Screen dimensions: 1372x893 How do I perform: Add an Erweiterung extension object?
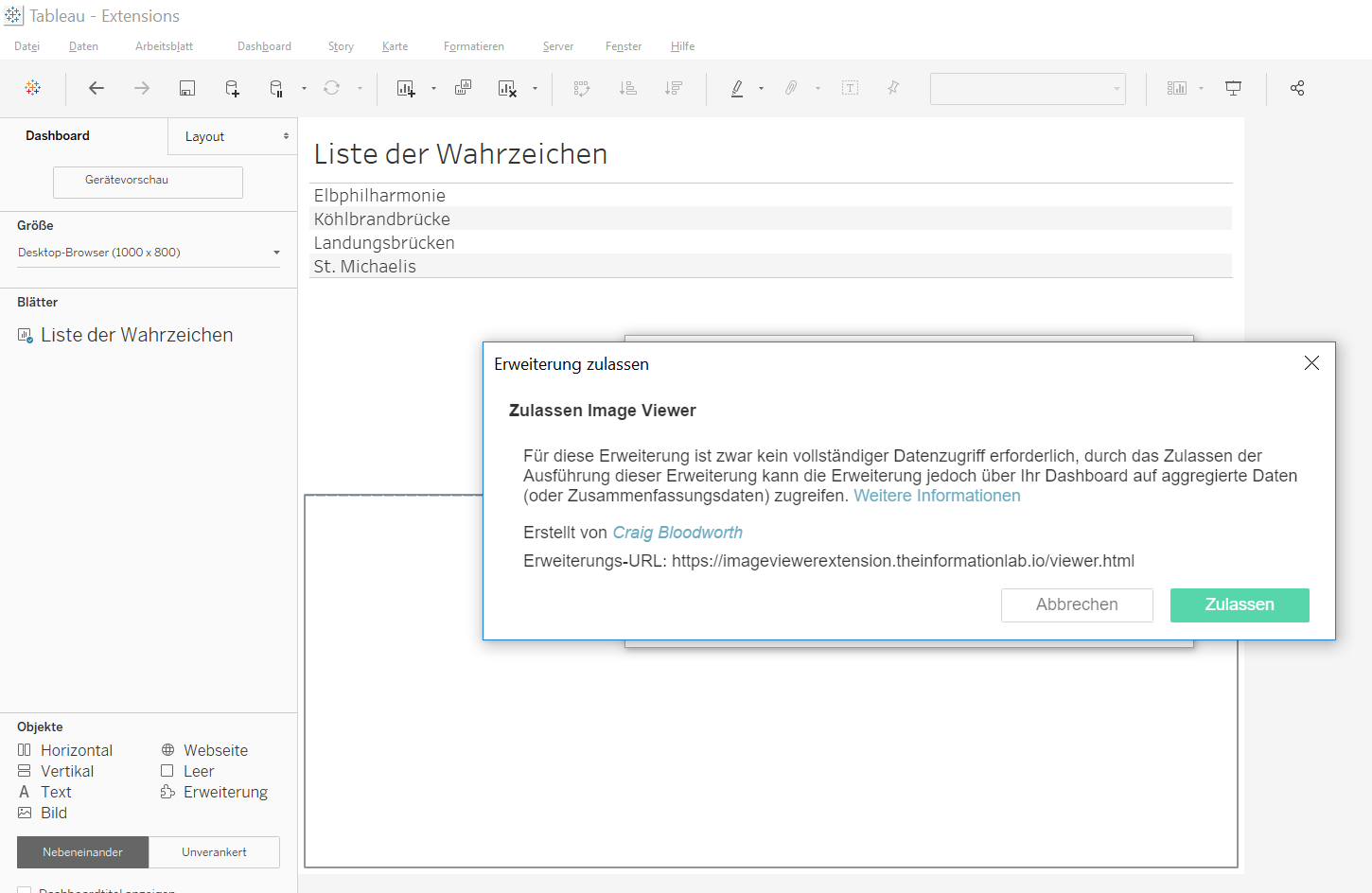[214, 792]
